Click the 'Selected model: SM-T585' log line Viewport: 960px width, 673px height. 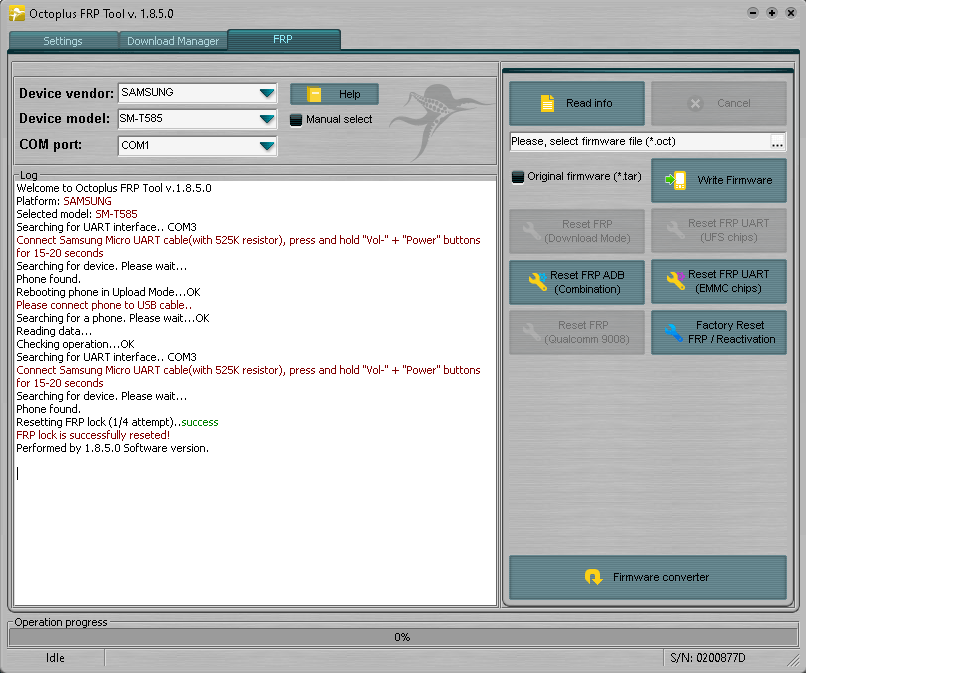click(77, 214)
